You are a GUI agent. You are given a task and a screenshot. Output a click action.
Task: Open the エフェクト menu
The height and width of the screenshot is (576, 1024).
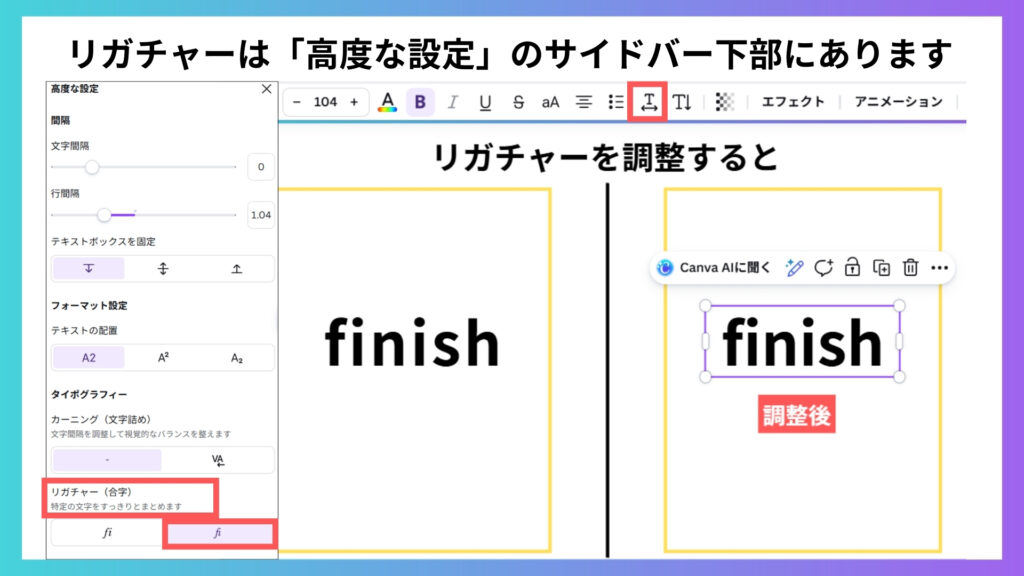pyautogui.click(x=793, y=102)
